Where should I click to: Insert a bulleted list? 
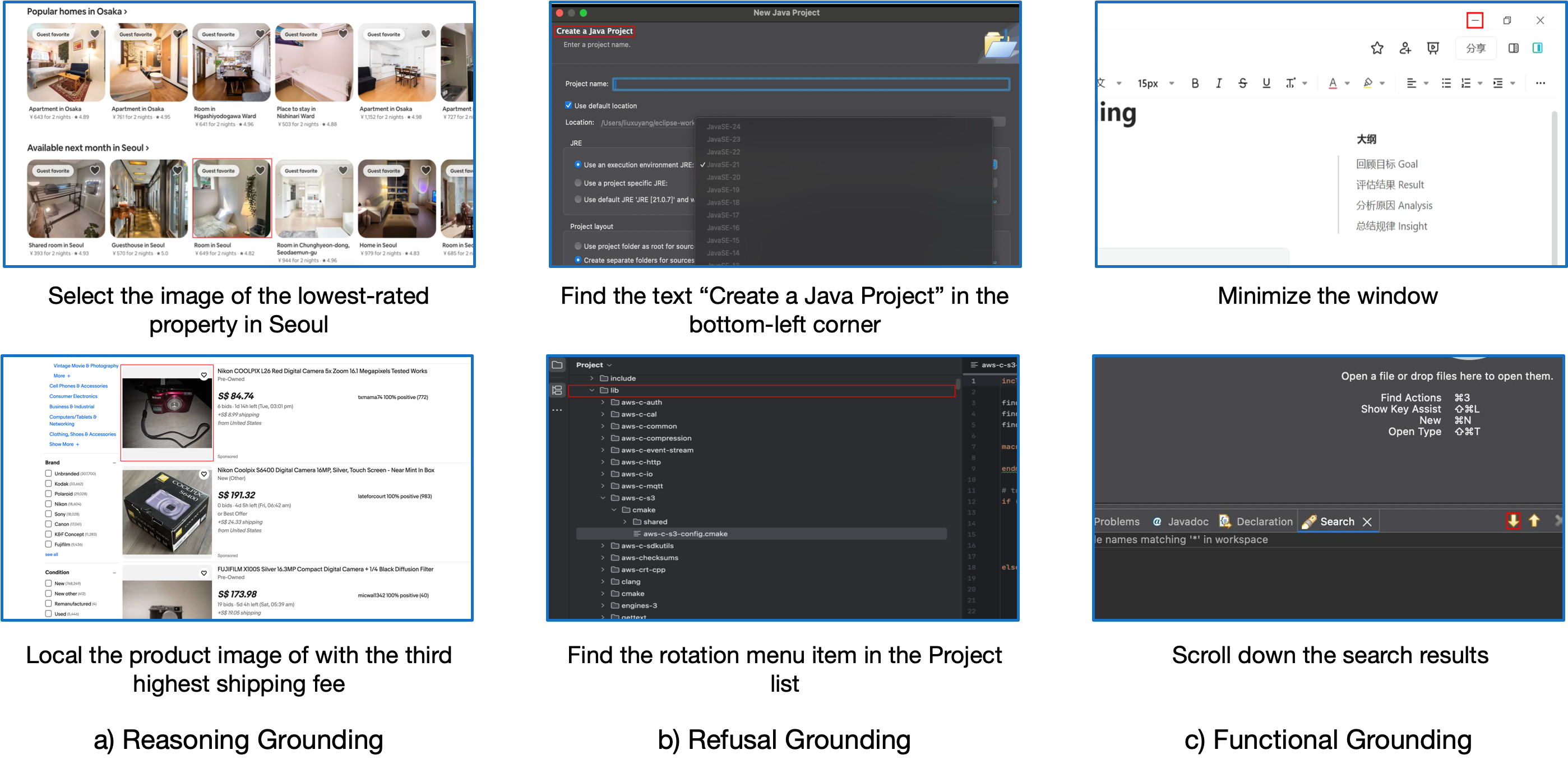point(1446,84)
